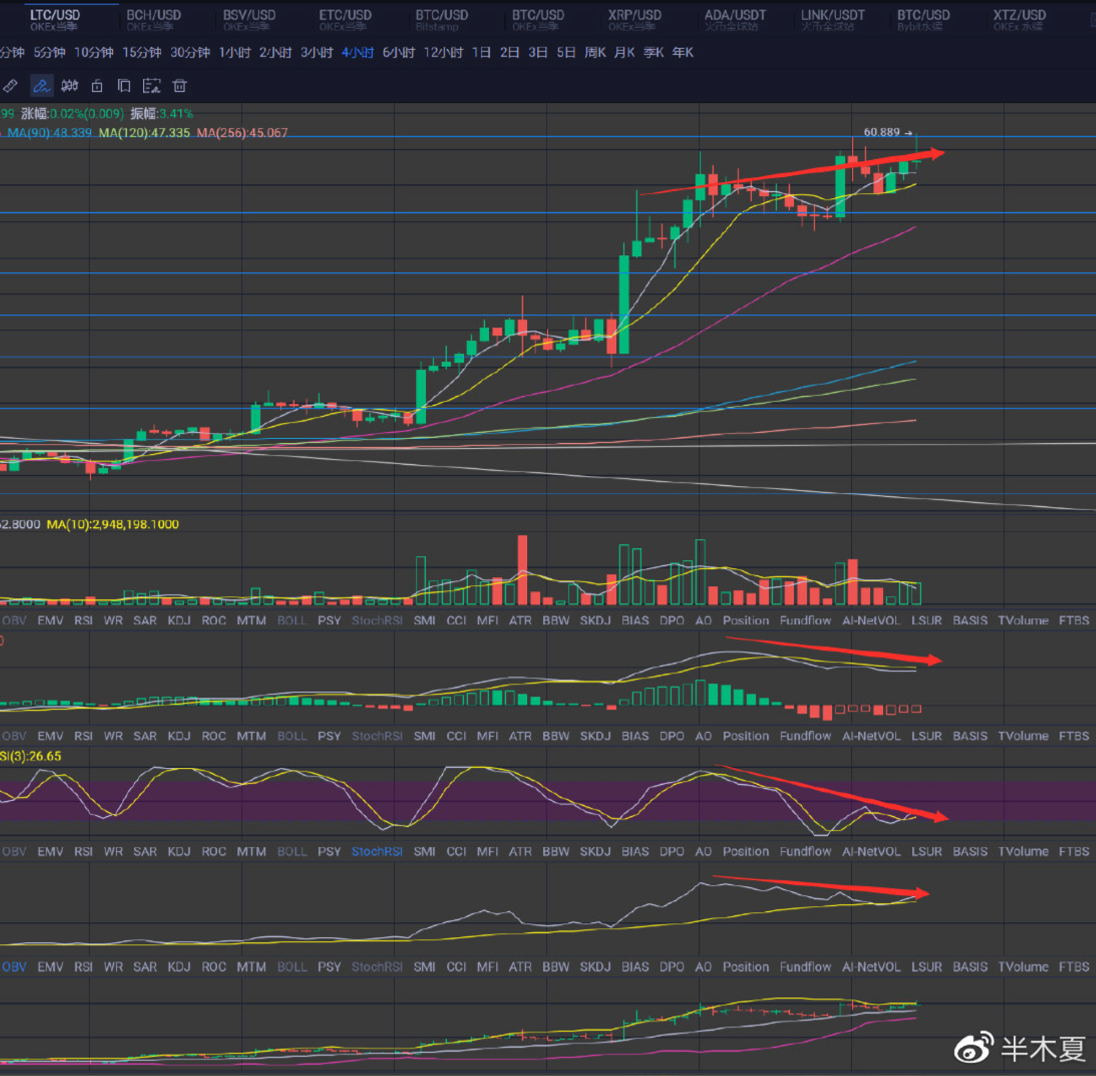Set the chart interval to 15分钟

tap(141, 52)
